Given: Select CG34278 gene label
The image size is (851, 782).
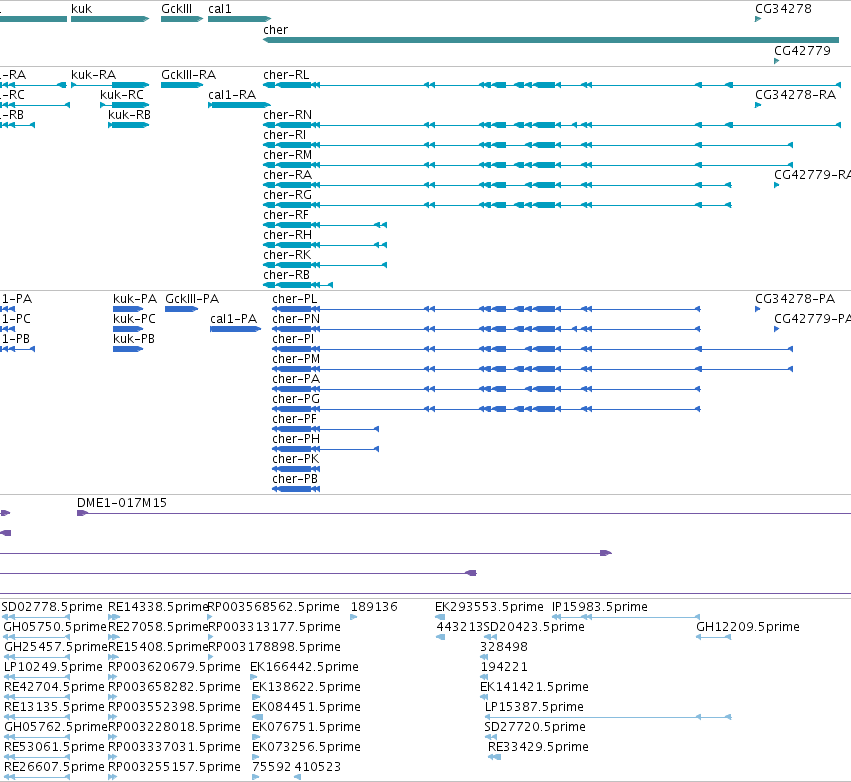Looking at the screenshot, I should [783, 9].
